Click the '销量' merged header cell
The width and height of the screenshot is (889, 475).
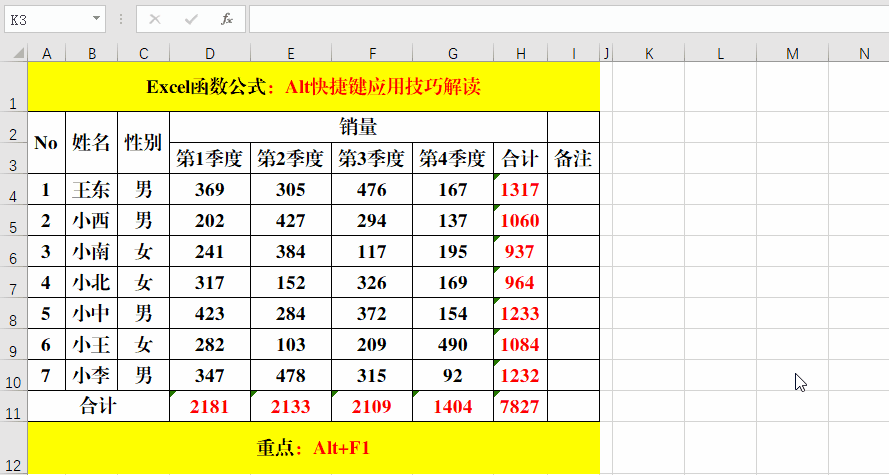[x=358, y=127]
